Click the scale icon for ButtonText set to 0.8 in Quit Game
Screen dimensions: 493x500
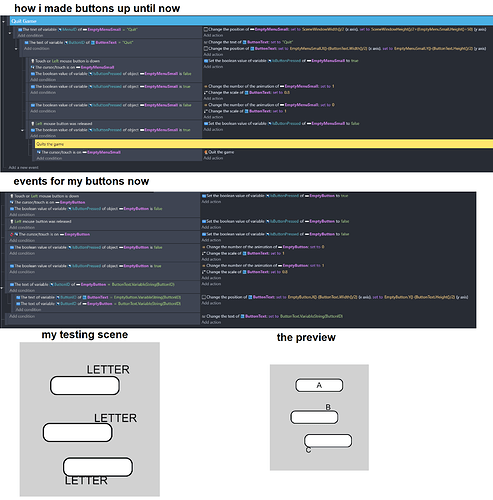click(206, 93)
